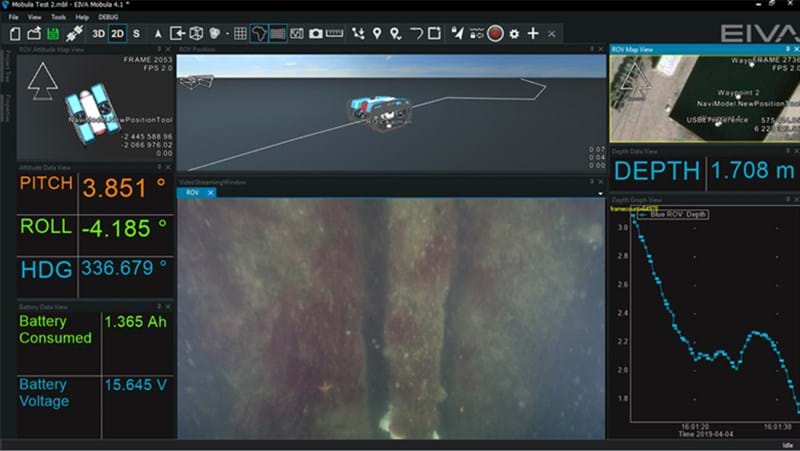Open the File menu

coord(13,17)
